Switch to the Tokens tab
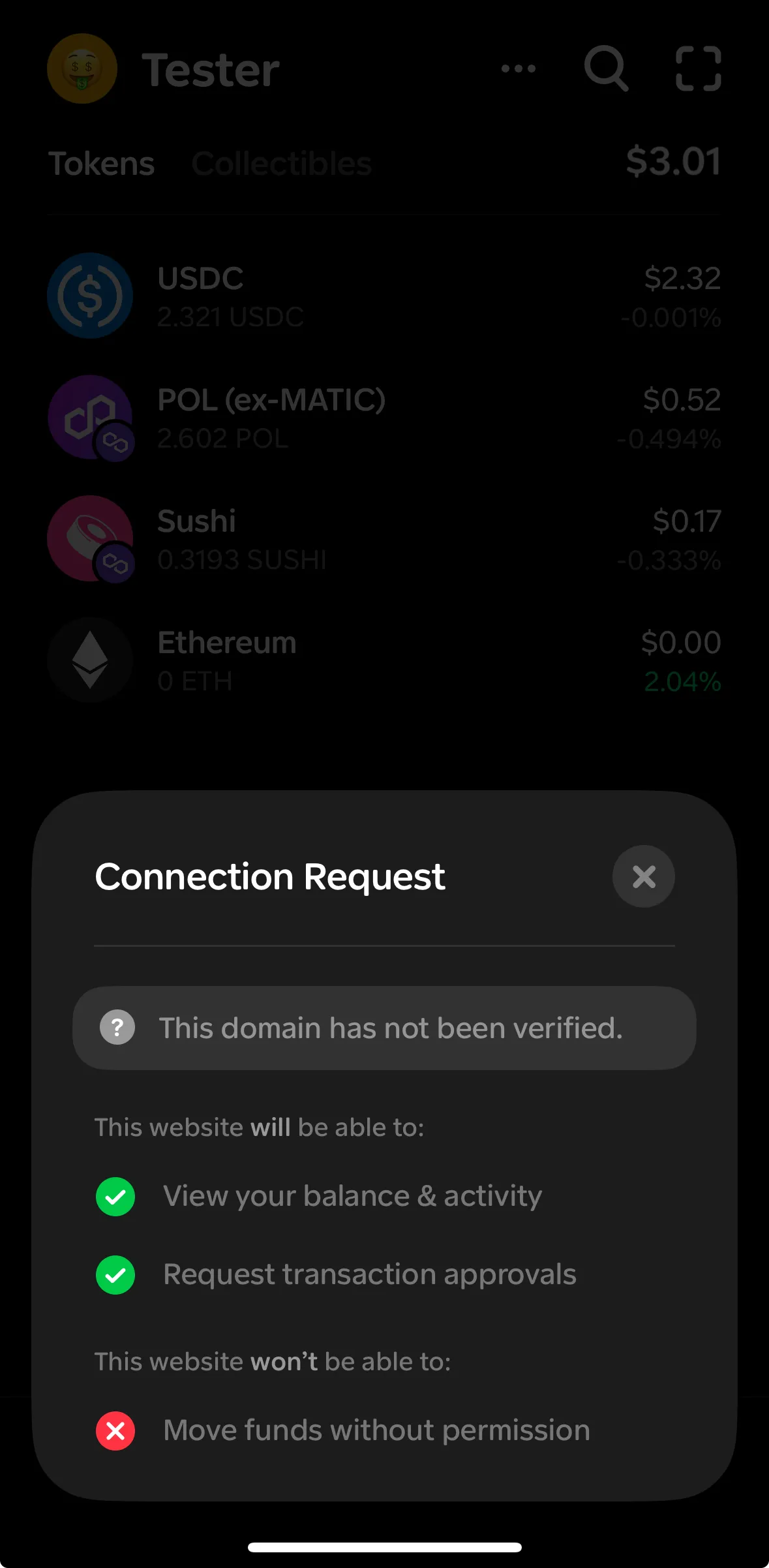Screen dimensions: 769x1568 click(x=102, y=164)
